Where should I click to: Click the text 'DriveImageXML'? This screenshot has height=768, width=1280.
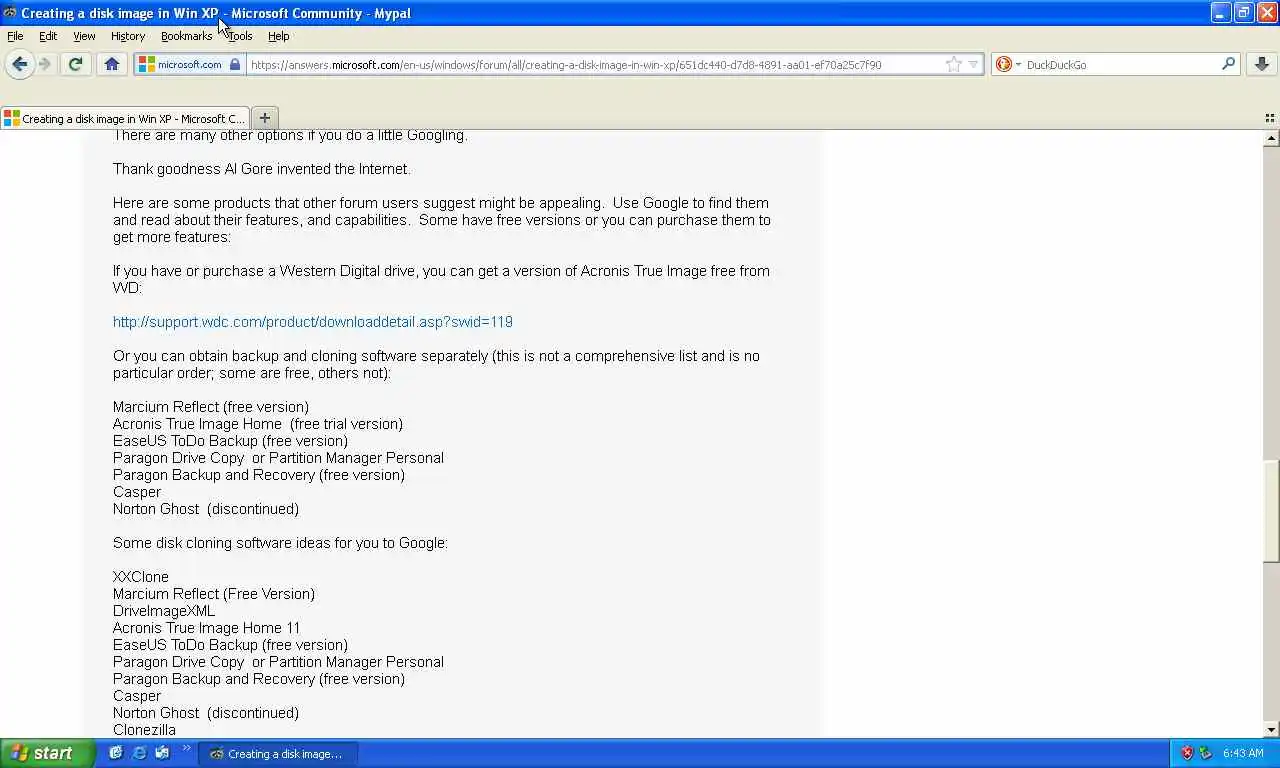coord(164,611)
